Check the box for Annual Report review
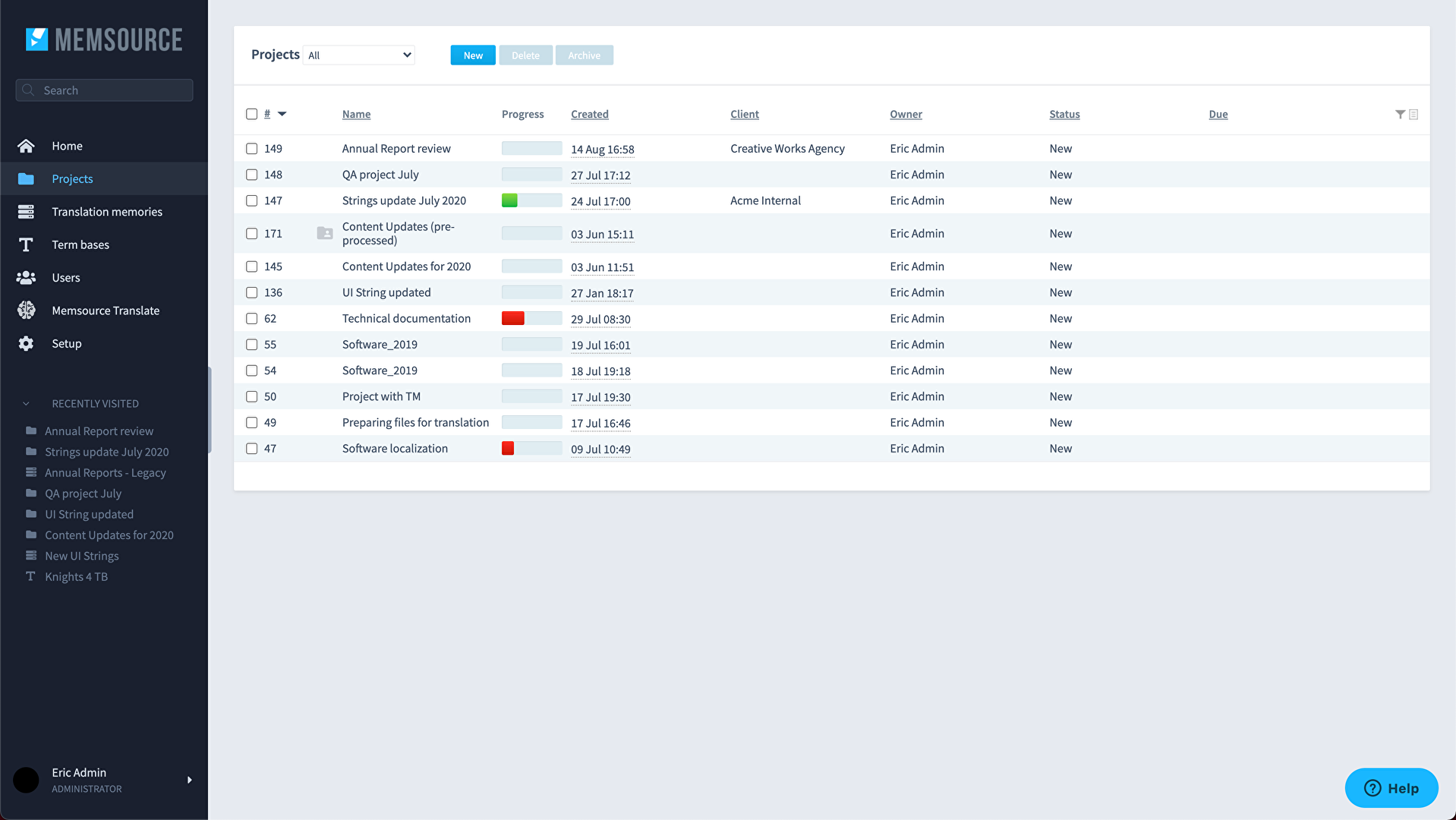This screenshot has width=1456, height=820. coord(252,149)
